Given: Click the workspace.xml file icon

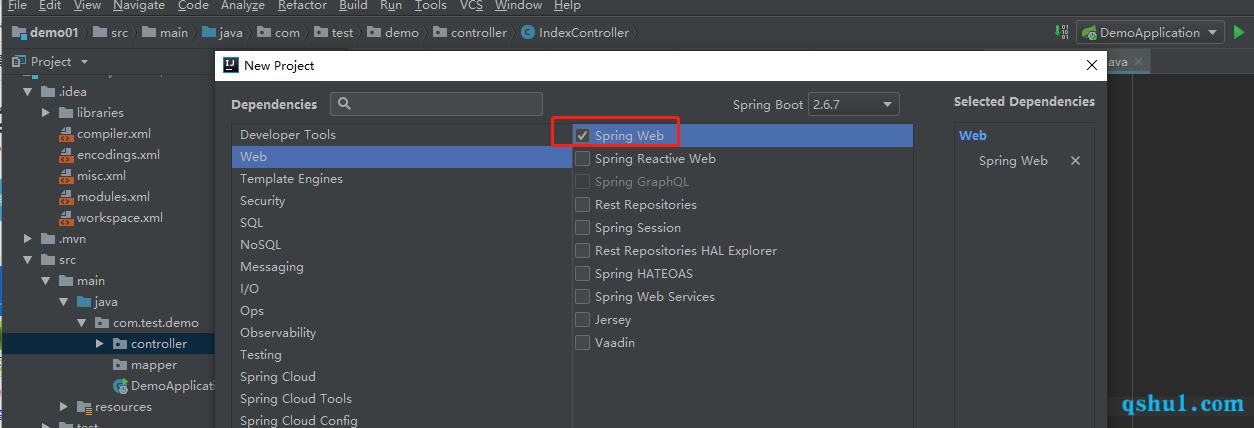Looking at the screenshot, I should [x=66, y=218].
